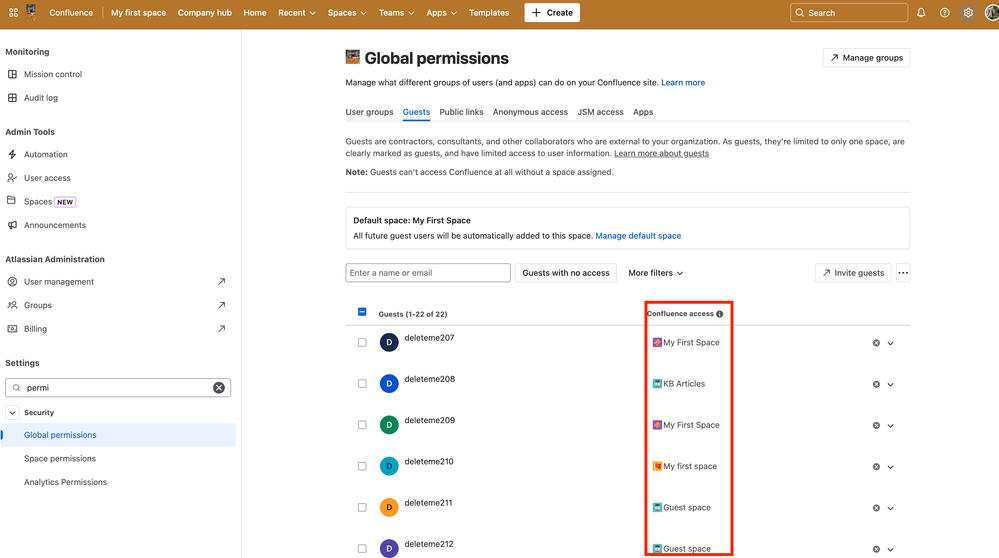Image resolution: width=999 pixels, height=558 pixels.
Task: Open the Manage default space link
Action: (x=638, y=236)
